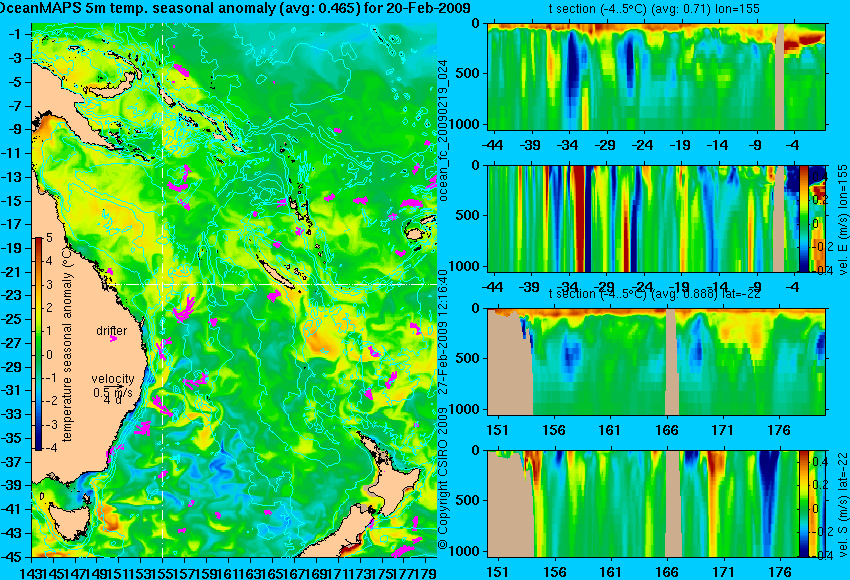This screenshot has height=580, width=850.
Task: Click the vel. E lon=155 color bar
Action: click(804, 219)
